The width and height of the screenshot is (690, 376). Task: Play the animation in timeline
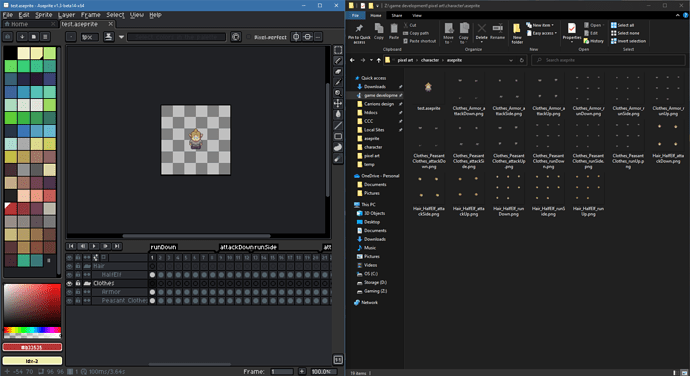[x=94, y=247]
